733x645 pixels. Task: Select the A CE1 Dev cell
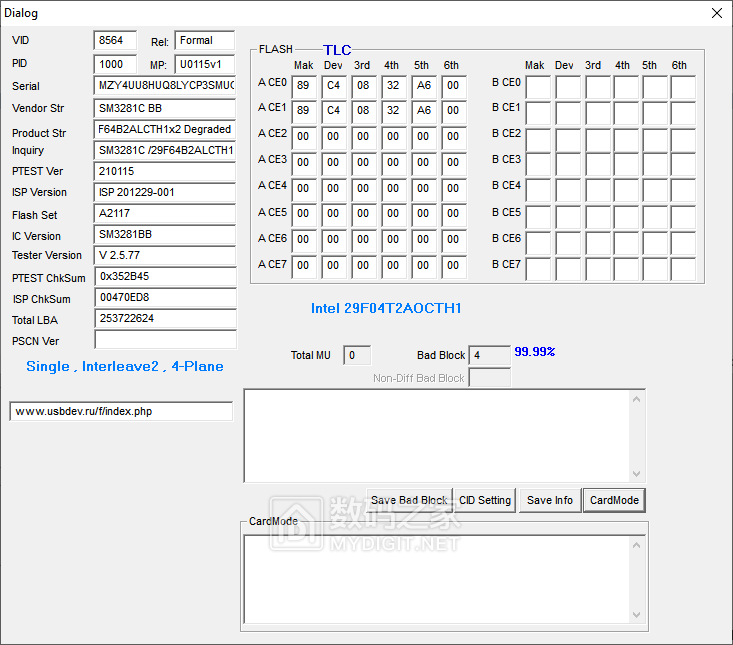coord(334,111)
